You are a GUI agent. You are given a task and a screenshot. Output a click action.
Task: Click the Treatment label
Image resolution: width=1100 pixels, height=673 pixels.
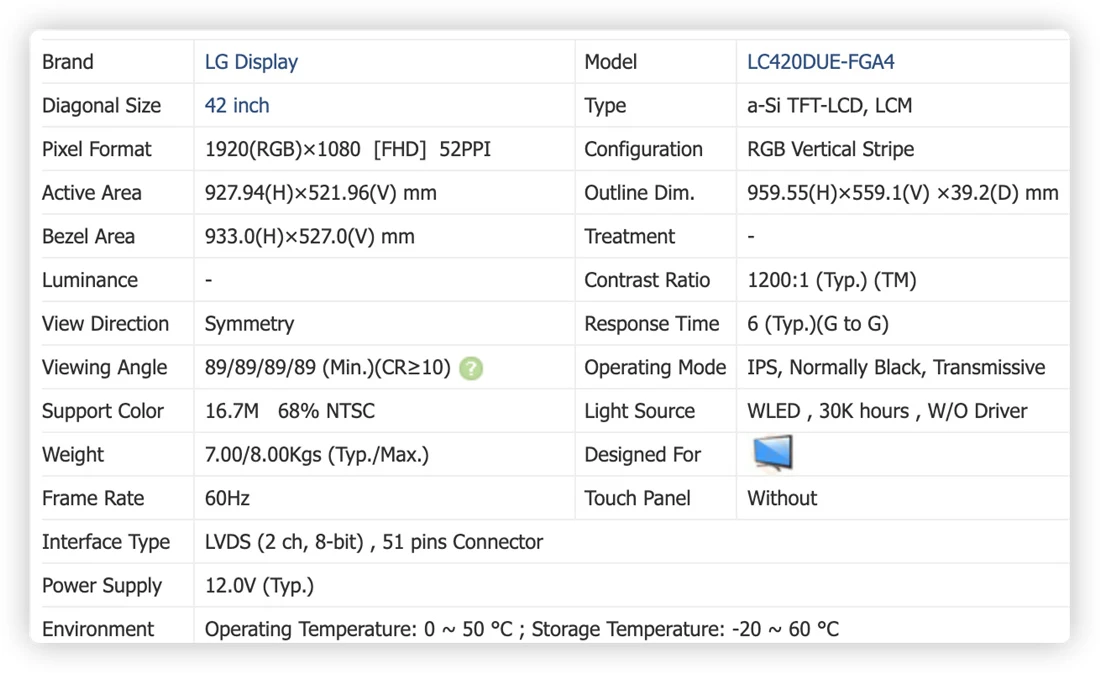coord(629,236)
